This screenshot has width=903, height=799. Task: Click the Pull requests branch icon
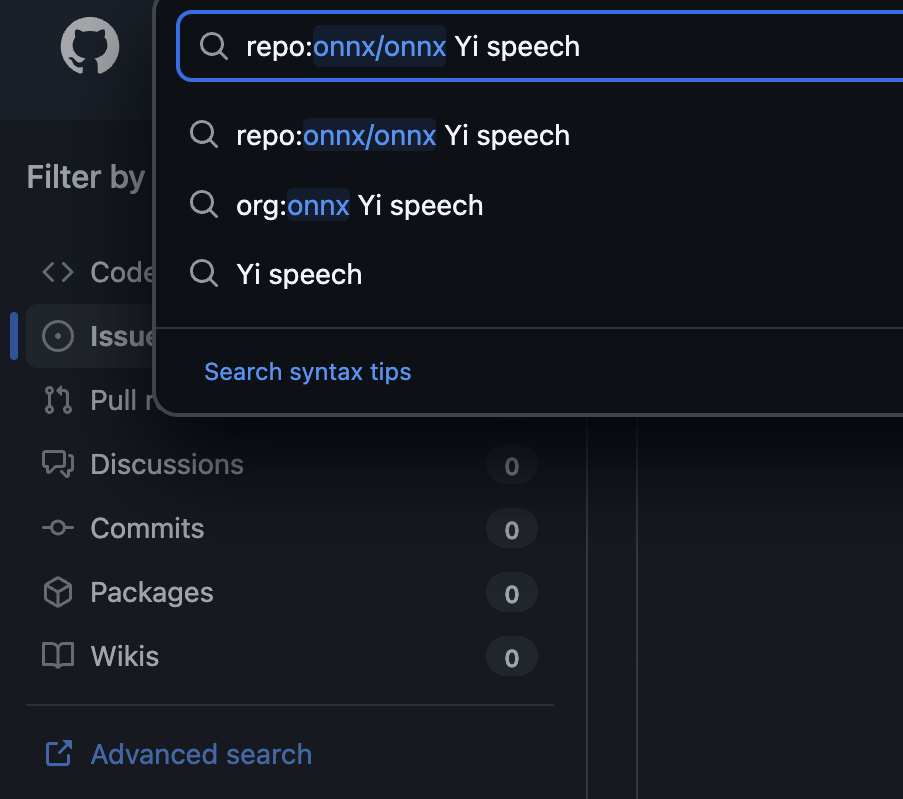click(x=58, y=400)
